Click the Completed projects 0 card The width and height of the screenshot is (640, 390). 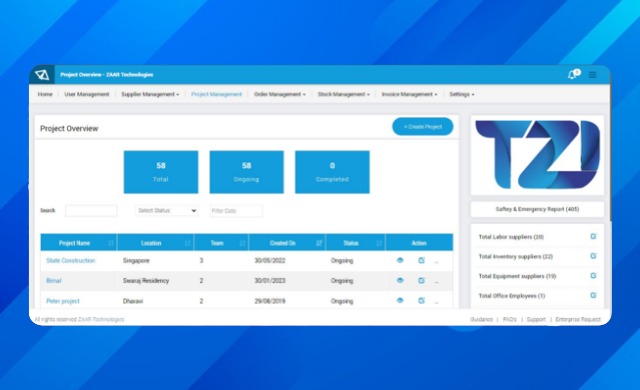point(332,172)
